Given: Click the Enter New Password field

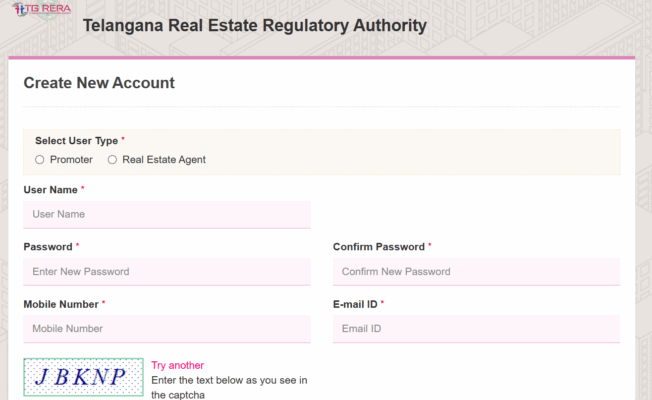Looking at the screenshot, I should [x=167, y=271].
